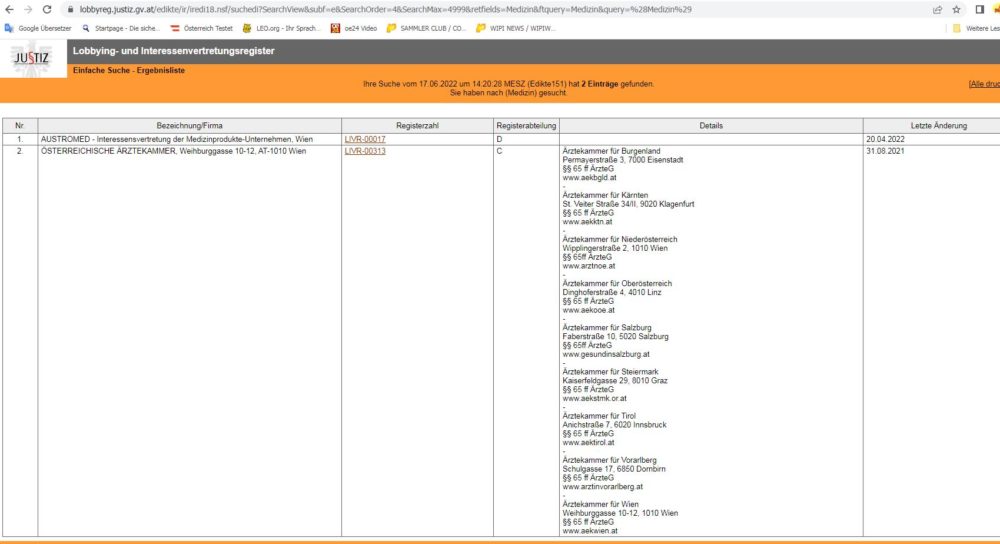
Task: Click the text www.arztnoe.at
Action: [x=589, y=266]
